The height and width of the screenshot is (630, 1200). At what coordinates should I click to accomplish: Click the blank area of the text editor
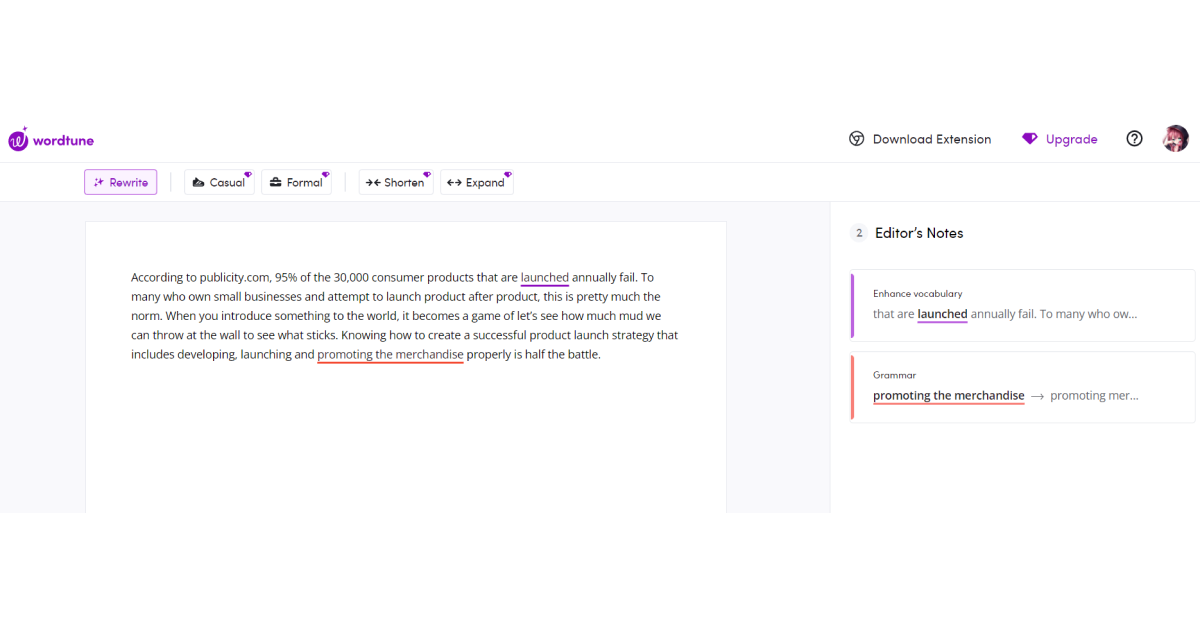[x=405, y=440]
